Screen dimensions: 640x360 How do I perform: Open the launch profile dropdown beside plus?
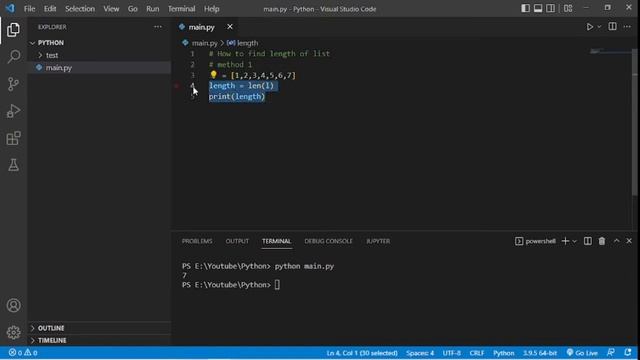pyautogui.click(x=574, y=242)
